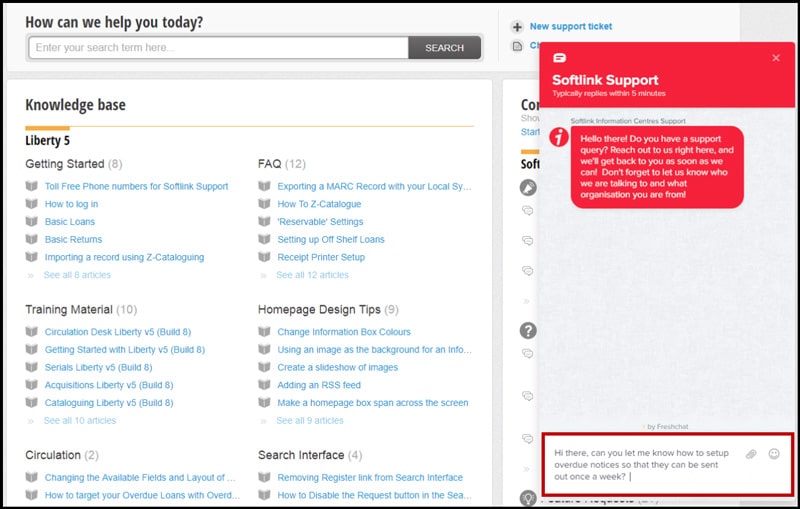800x509 pixels.
Task: Open New support ticket link
Action: (x=571, y=26)
